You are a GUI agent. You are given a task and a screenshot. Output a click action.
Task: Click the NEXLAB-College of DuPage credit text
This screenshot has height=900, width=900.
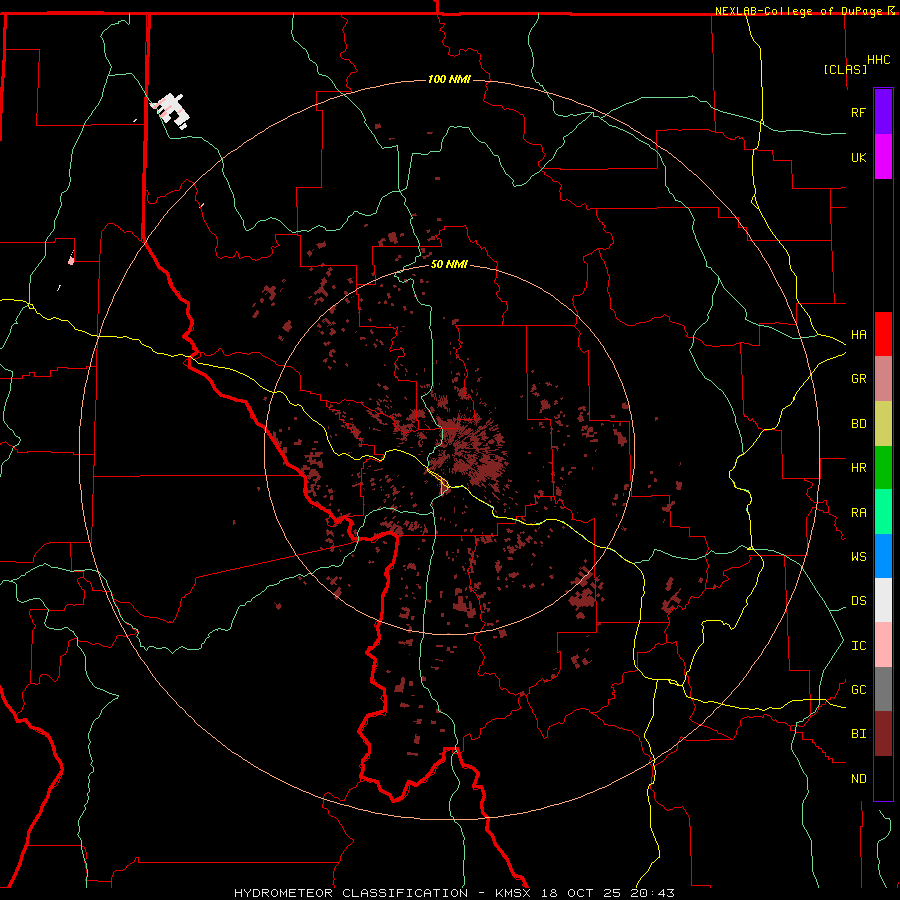[x=800, y=11]
